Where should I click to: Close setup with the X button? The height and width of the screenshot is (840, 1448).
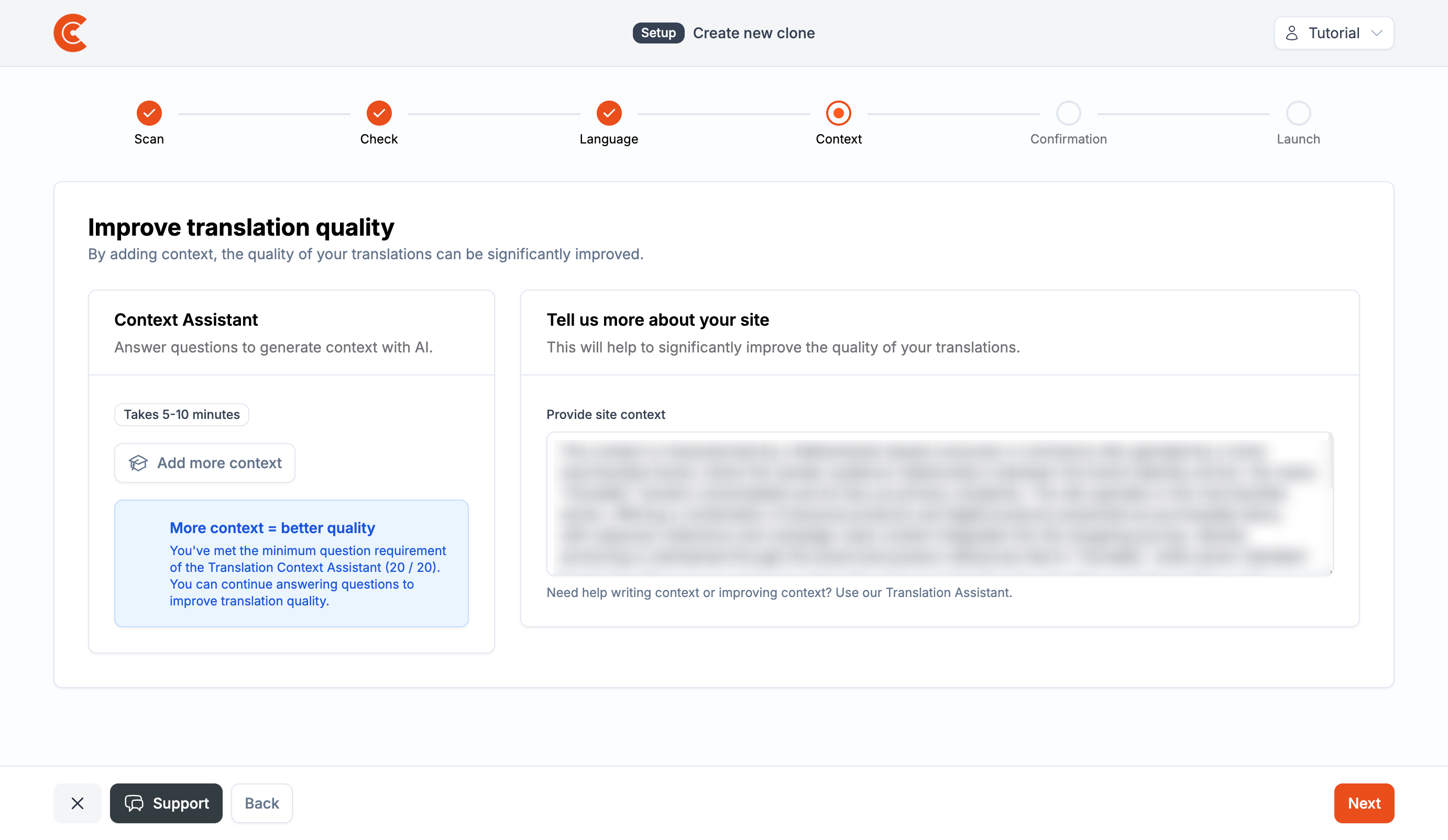(78, 803)
